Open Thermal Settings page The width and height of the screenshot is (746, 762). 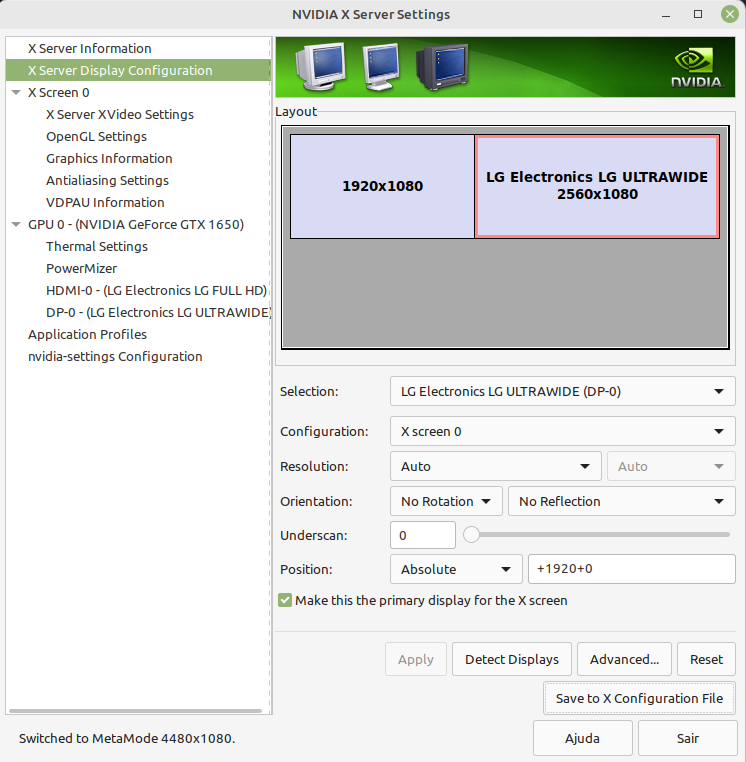[x=97, y=246]
